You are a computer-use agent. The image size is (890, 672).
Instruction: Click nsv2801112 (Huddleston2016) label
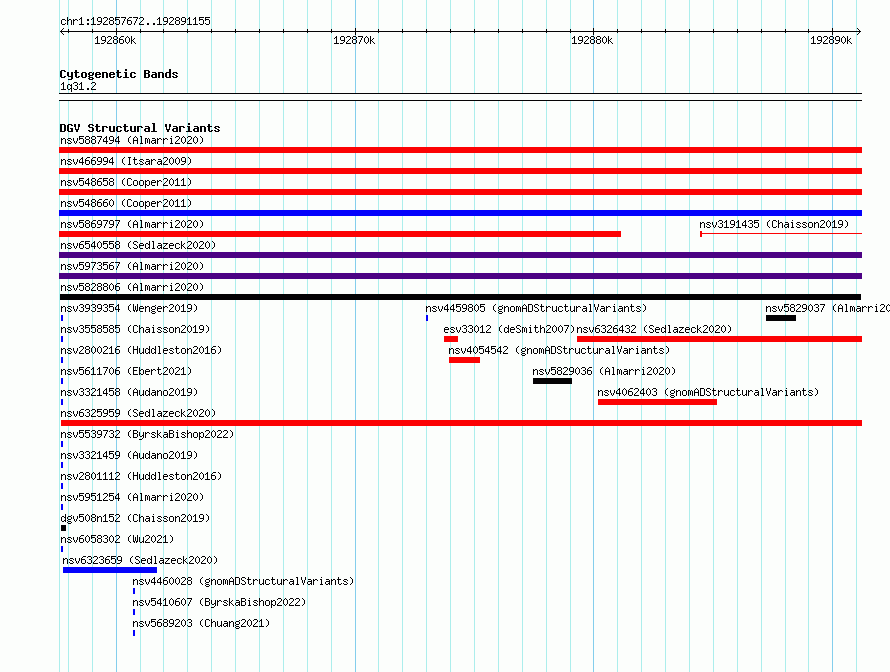141,476
